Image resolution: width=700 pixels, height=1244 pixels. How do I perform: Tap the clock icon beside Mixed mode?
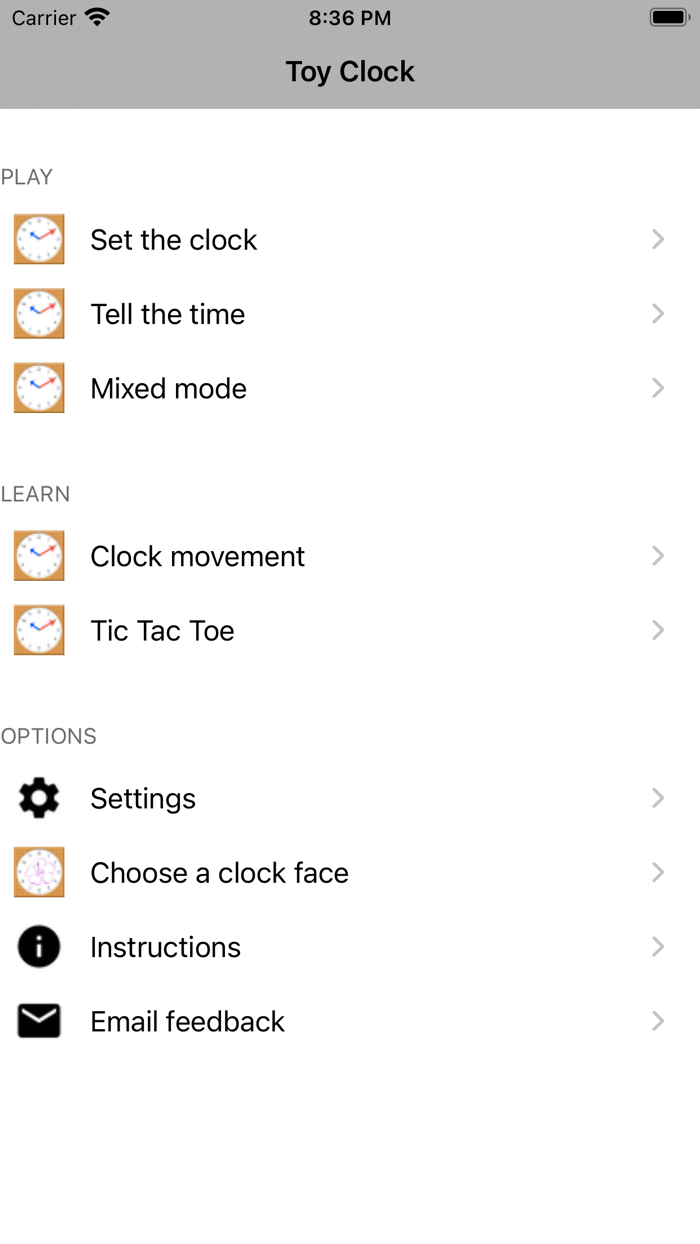coord(39,388)
